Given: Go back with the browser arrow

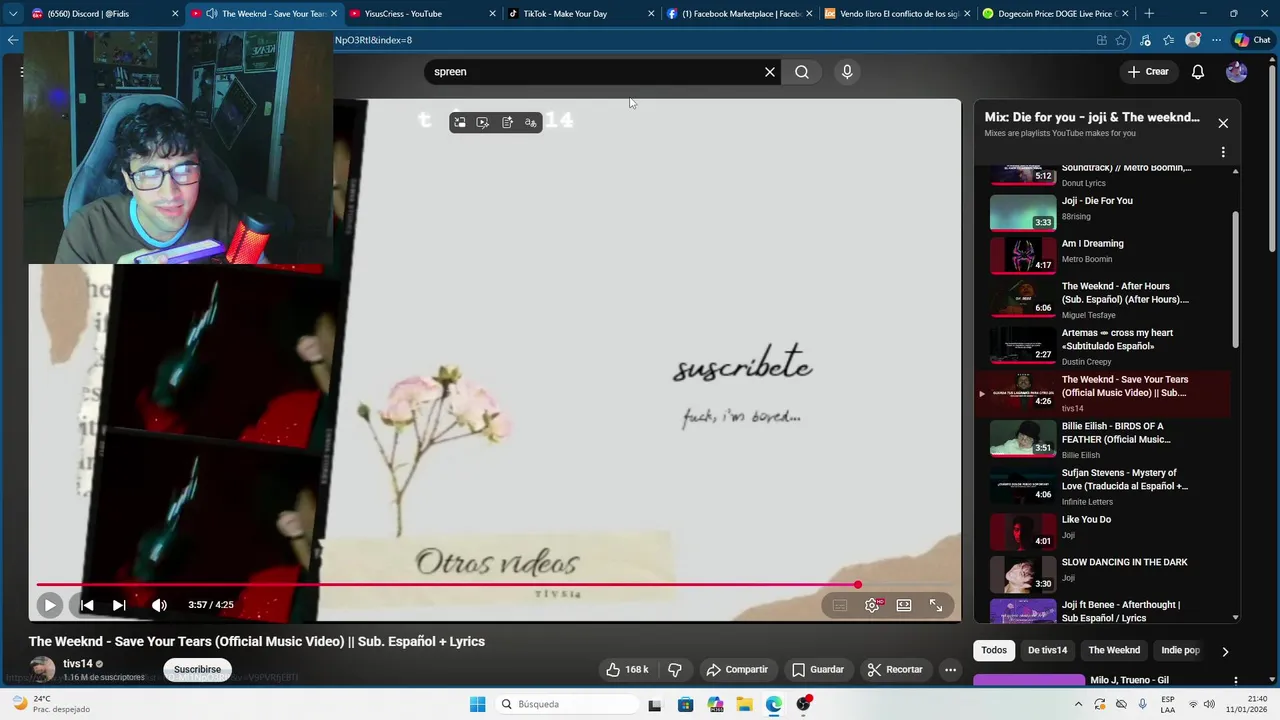Looking at the screenshot, I should [x=12, y=40].
